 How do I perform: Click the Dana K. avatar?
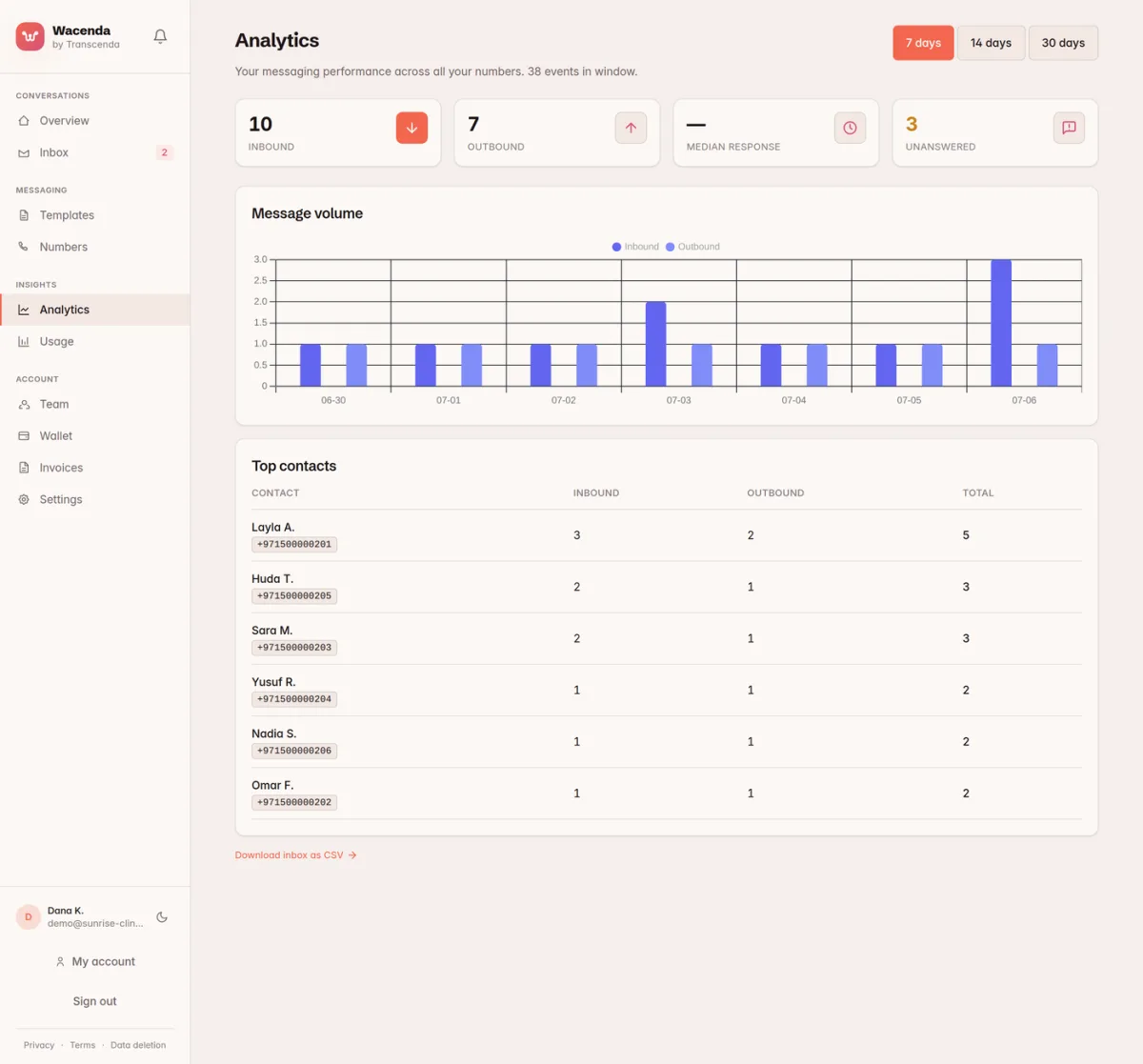tap(29, 917)
